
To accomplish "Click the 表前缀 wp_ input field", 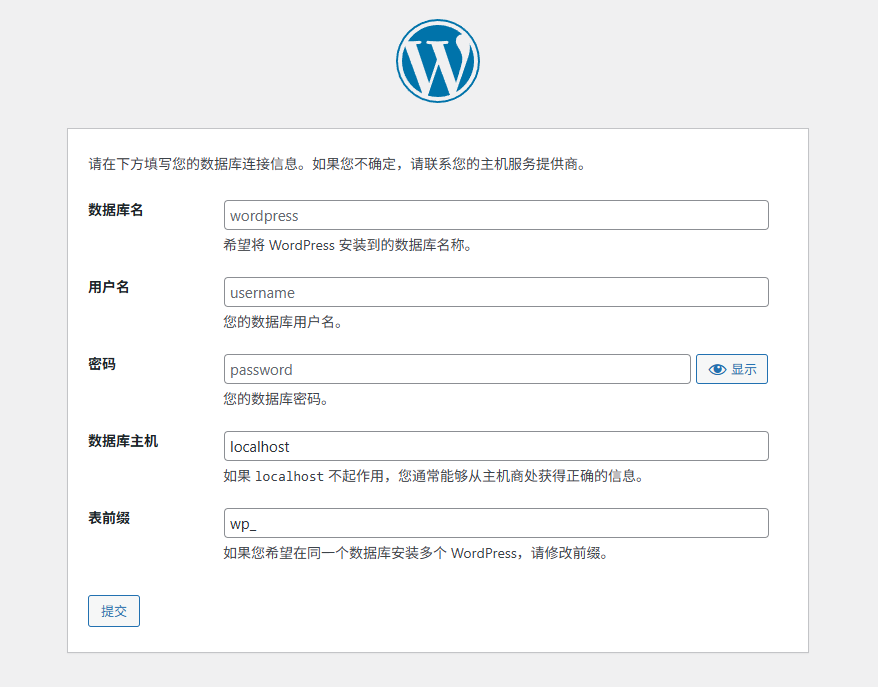I will click(496, 523).
